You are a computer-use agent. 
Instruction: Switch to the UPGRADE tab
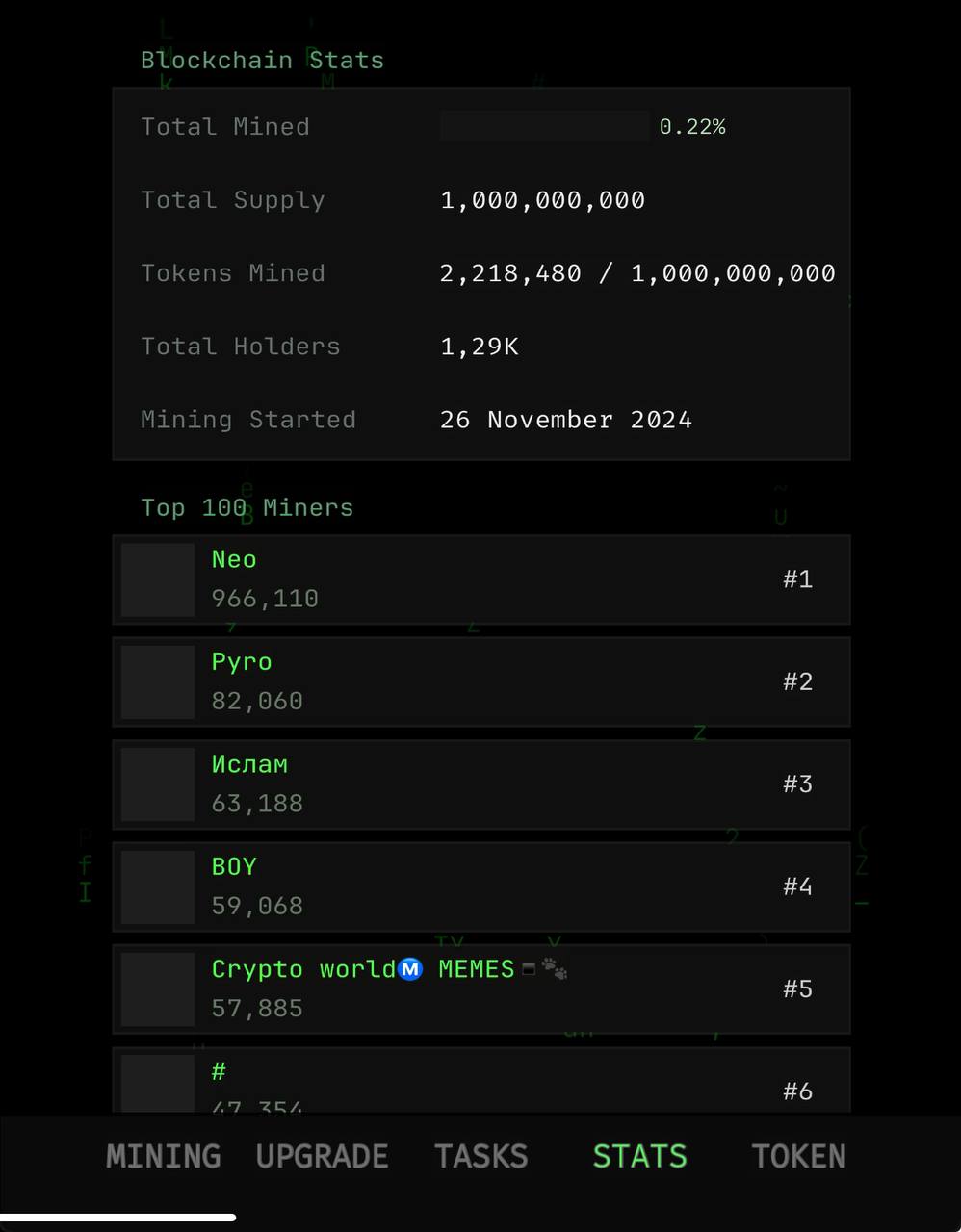(322, 1156)
